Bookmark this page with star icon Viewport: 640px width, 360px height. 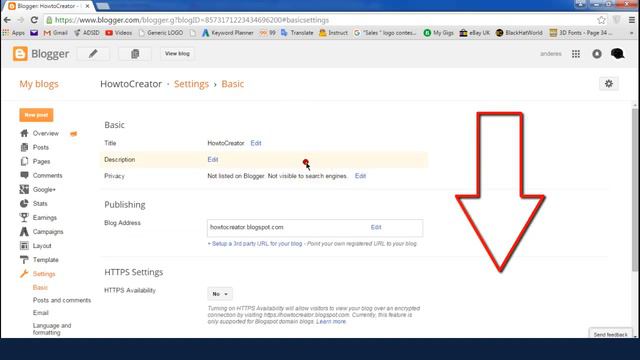[601, 20]
